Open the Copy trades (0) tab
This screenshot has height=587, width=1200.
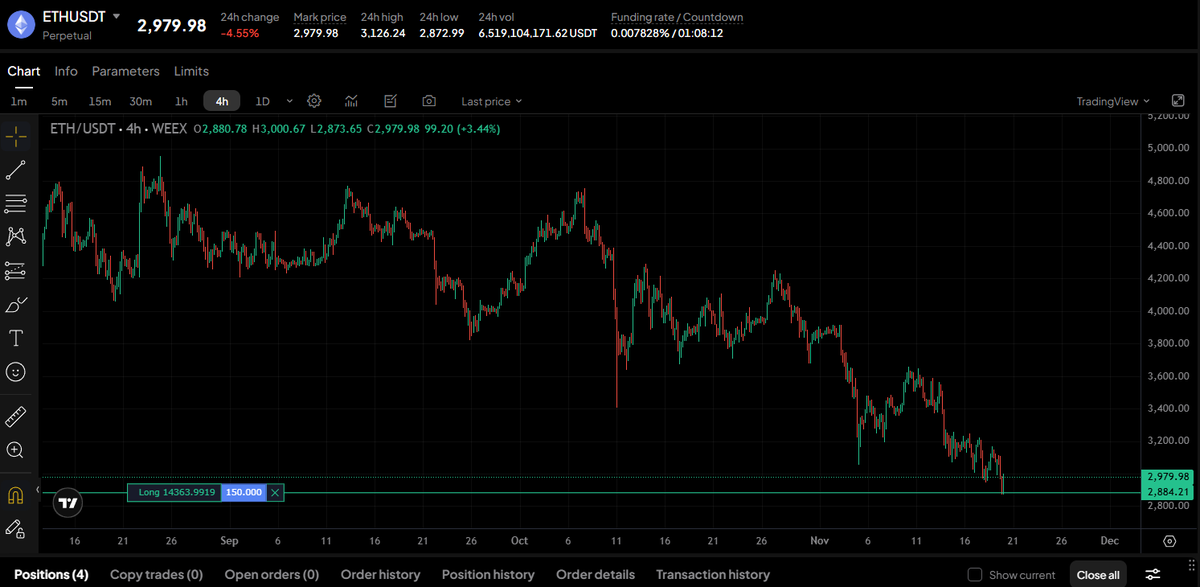point(156,575)
